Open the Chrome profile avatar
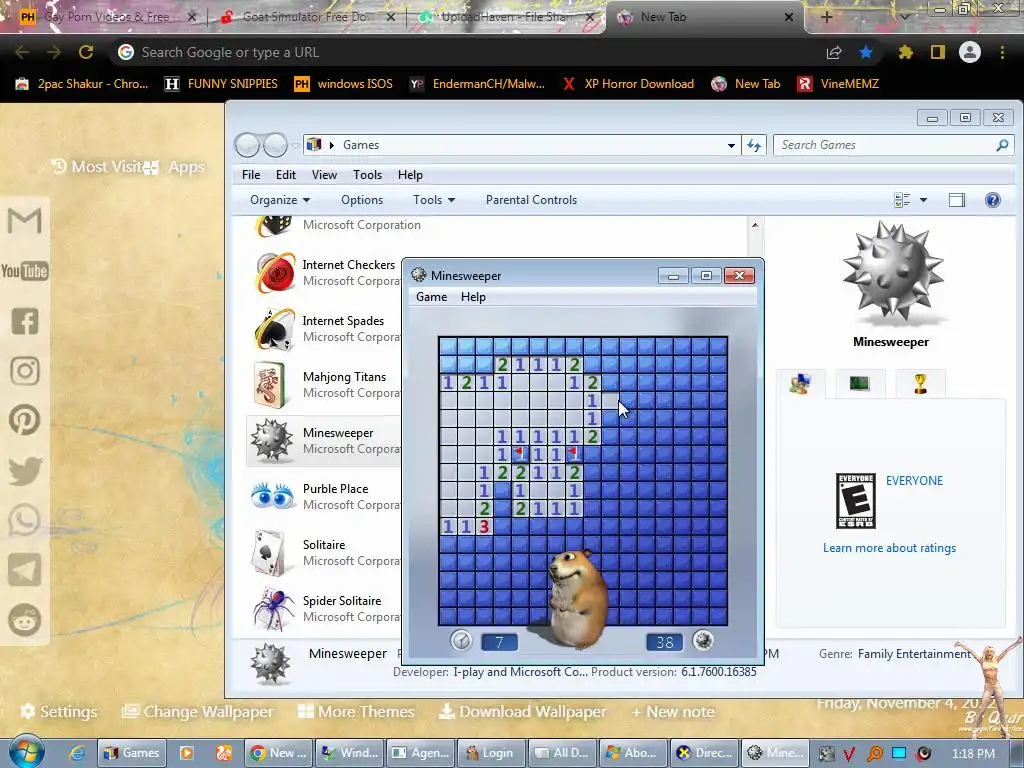Screen dimensions: 1024x768 970,52
